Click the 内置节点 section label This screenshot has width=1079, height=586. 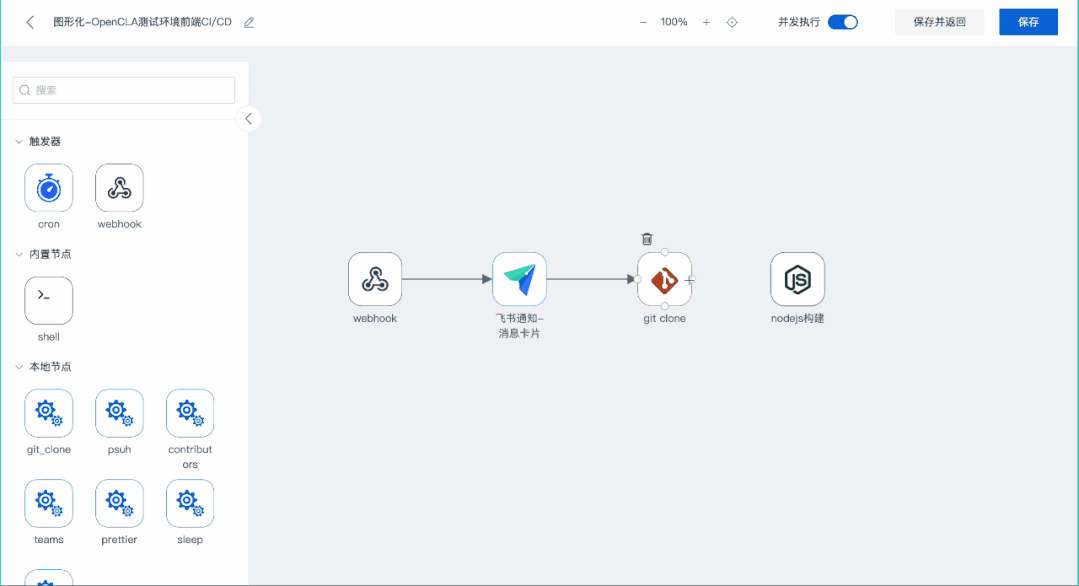[50, 254]
